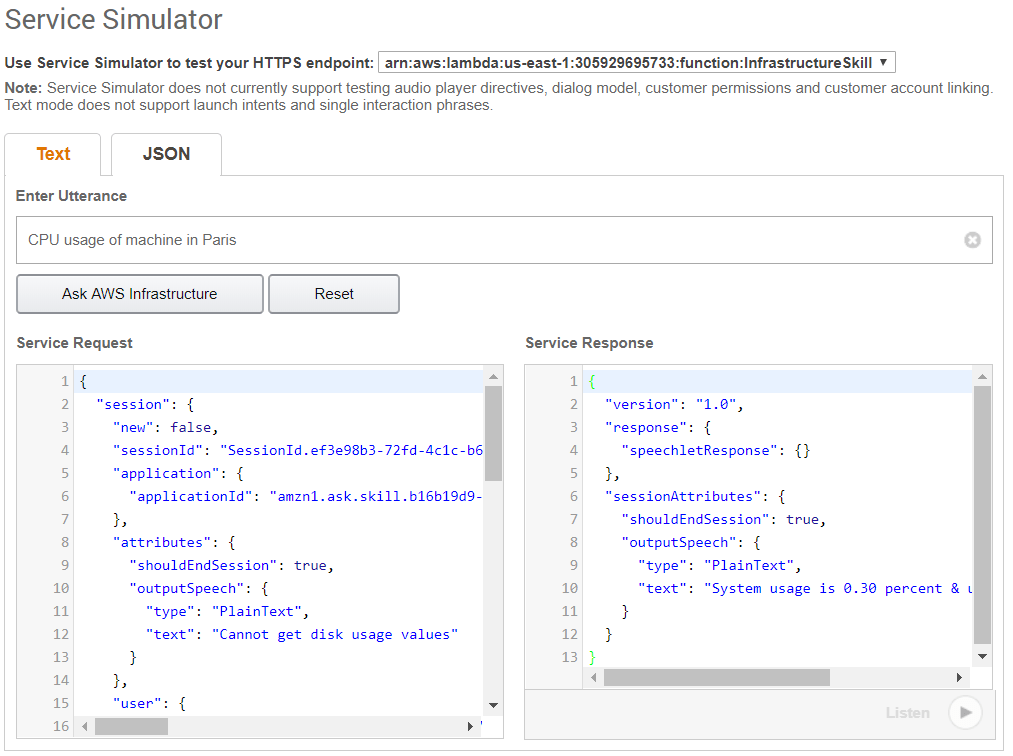Click the Ask AWS Infrastructure button
The image size is (1013, 756).
coord(140,294)
